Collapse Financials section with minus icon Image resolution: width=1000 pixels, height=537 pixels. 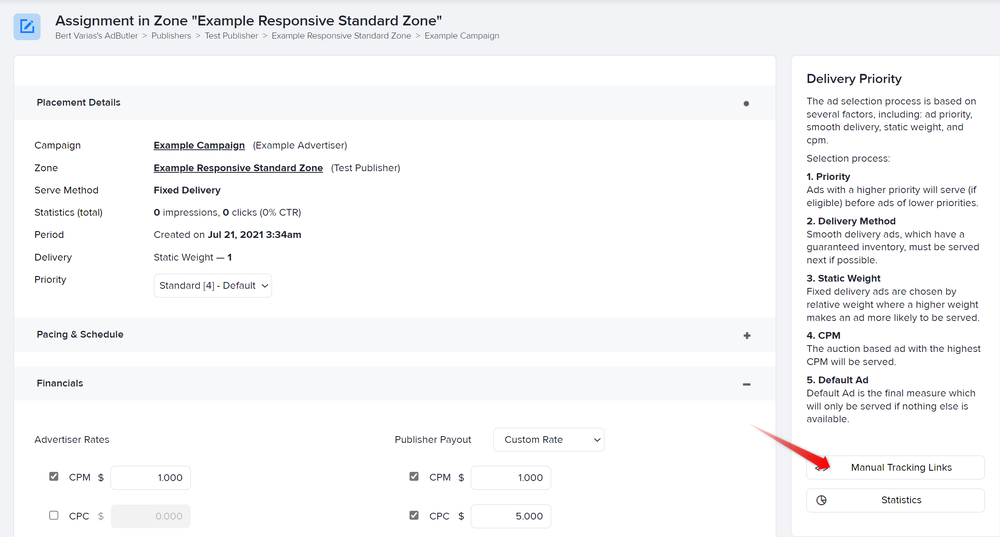tap(746, 384)
